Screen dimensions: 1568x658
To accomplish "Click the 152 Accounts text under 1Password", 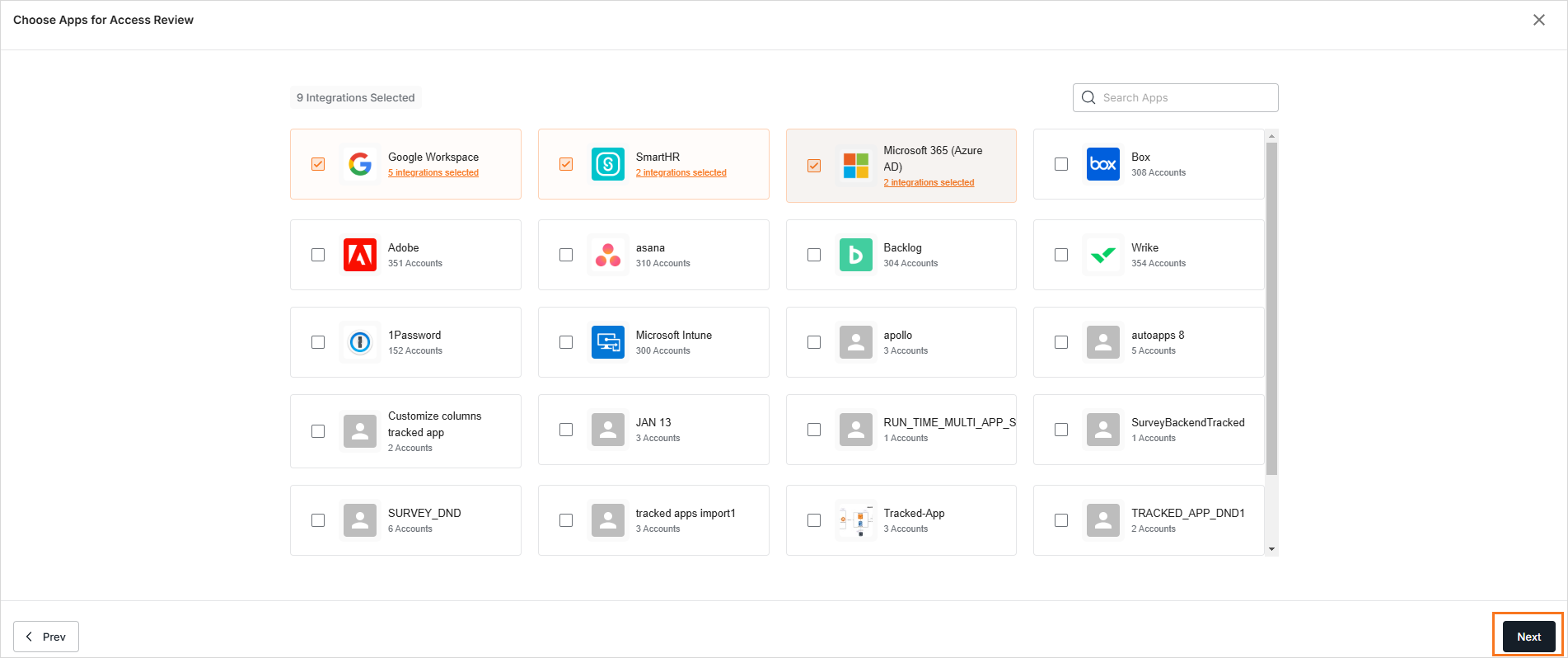I will (x=415, y=351).
